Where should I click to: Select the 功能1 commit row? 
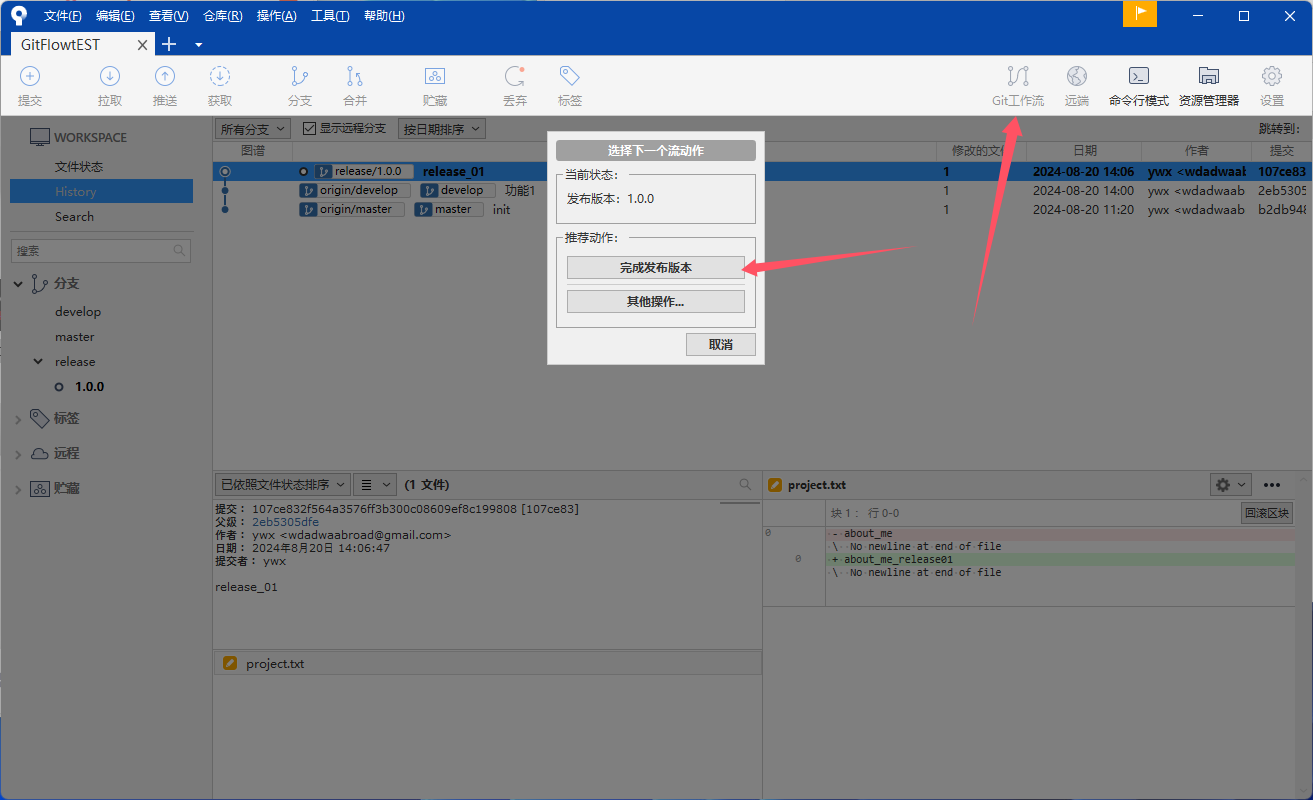762,190
